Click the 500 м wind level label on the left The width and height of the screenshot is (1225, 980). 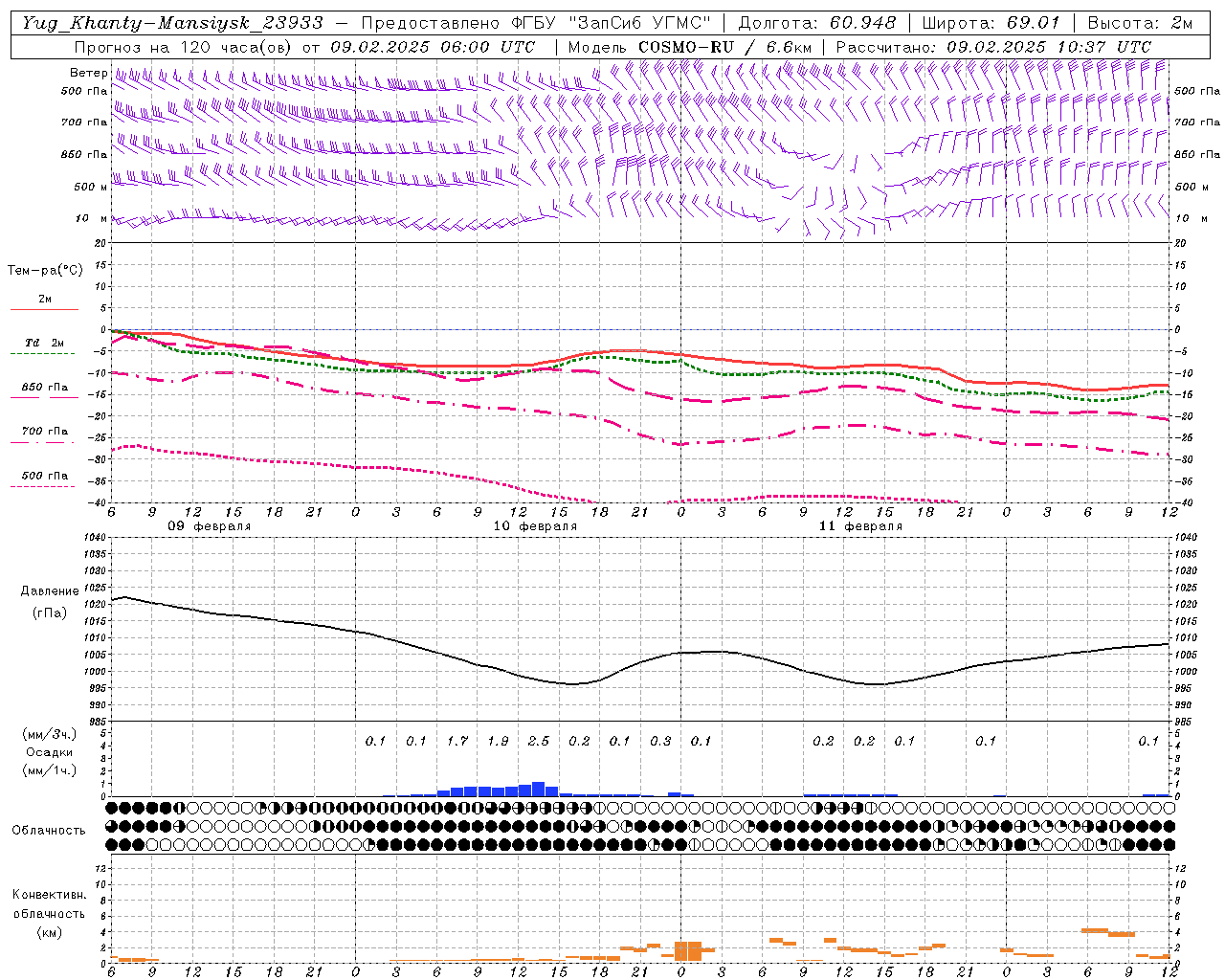pos(91,187)
